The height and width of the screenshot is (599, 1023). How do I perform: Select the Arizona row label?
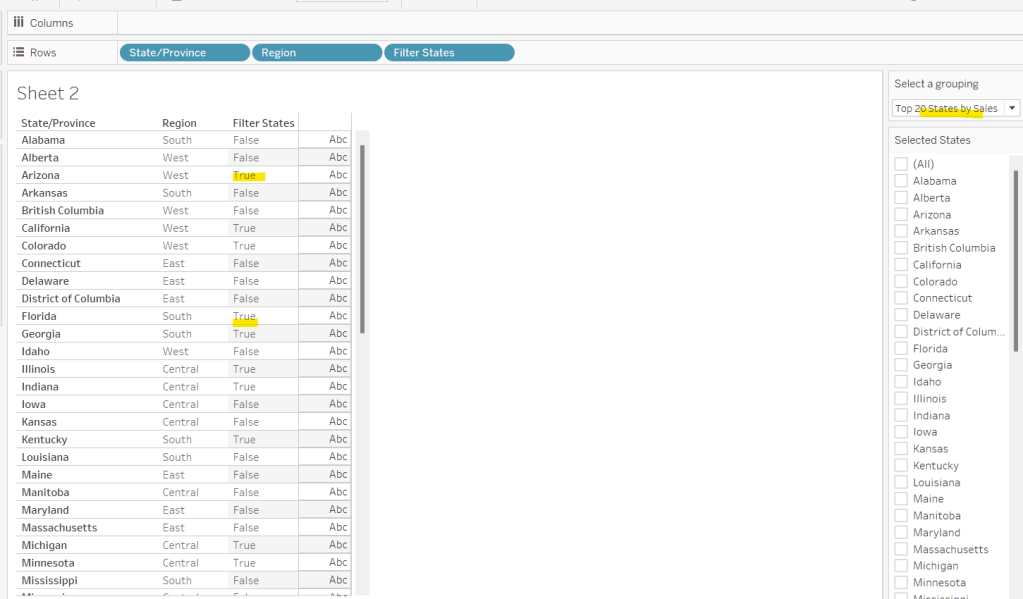pos(40,175)
